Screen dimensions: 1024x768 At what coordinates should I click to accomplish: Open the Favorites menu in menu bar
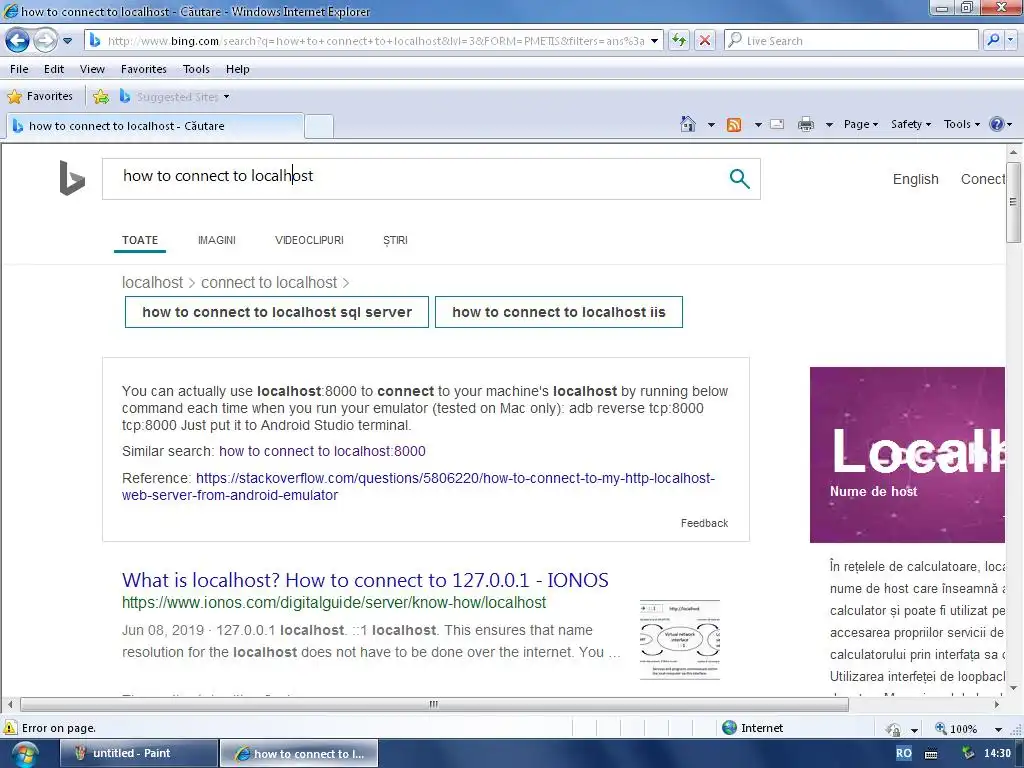click(x=144, y=69)
